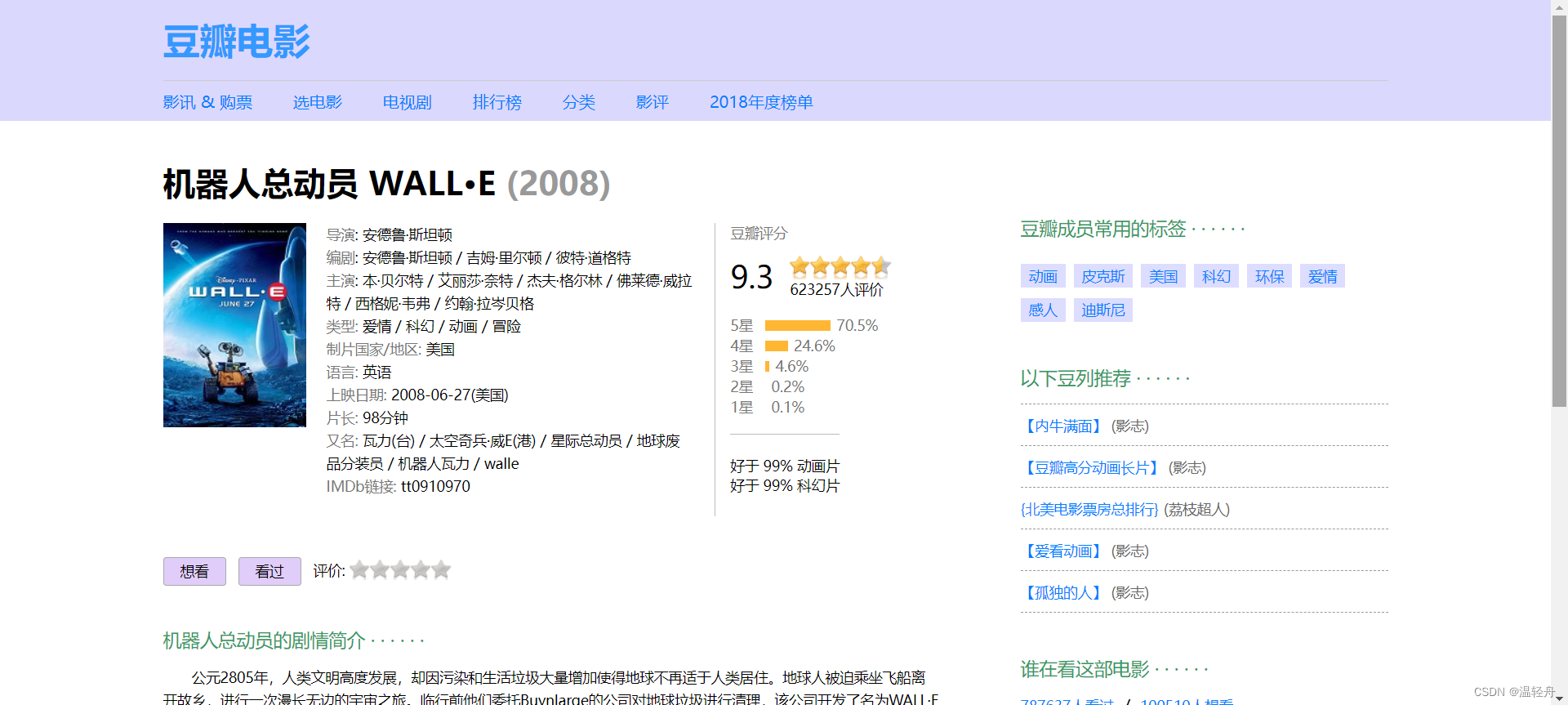The image size is (1568, 705).
Task: Click the actor name 艾丽莎·奈特
Action: [475, 280]
